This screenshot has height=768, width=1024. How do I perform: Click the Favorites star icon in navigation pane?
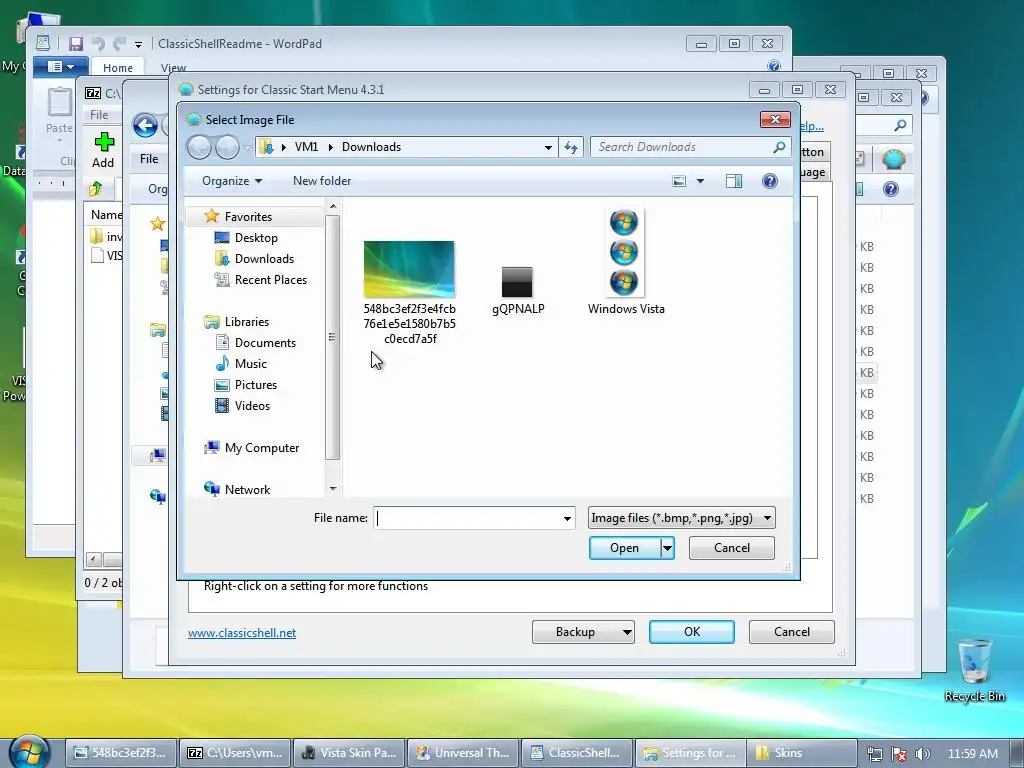[x=211, y=216]
